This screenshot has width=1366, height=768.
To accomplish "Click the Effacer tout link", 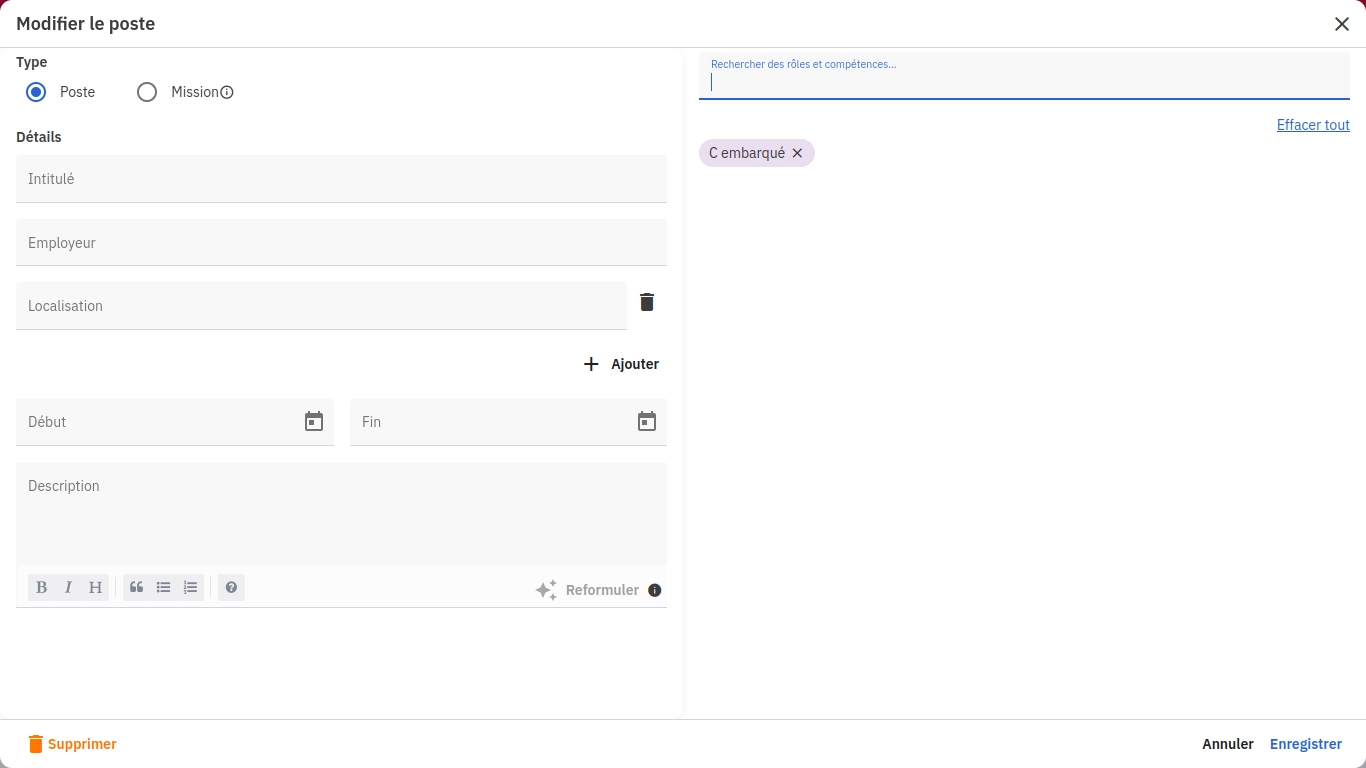I will coord(1313,125).
